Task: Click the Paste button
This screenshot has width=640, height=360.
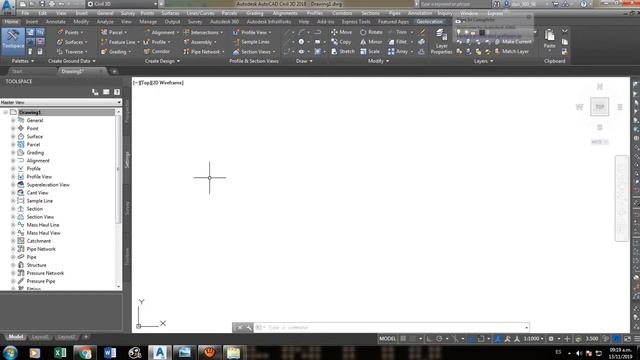Action: (x=549, y=39)
